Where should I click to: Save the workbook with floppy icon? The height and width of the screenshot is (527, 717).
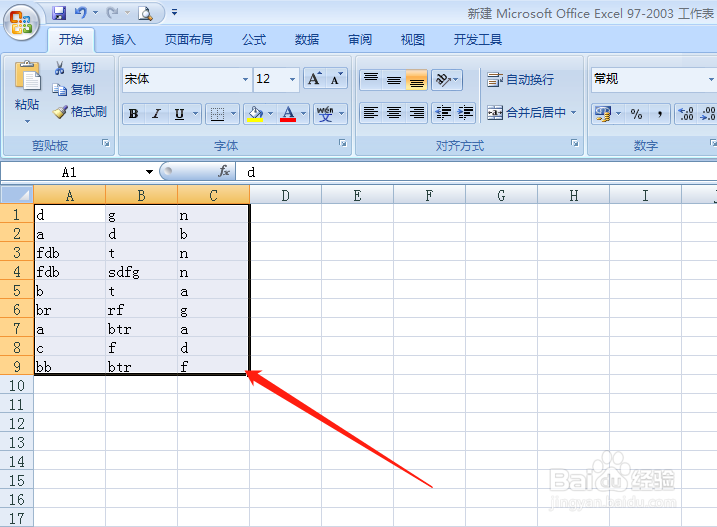[x=59, y=13]
